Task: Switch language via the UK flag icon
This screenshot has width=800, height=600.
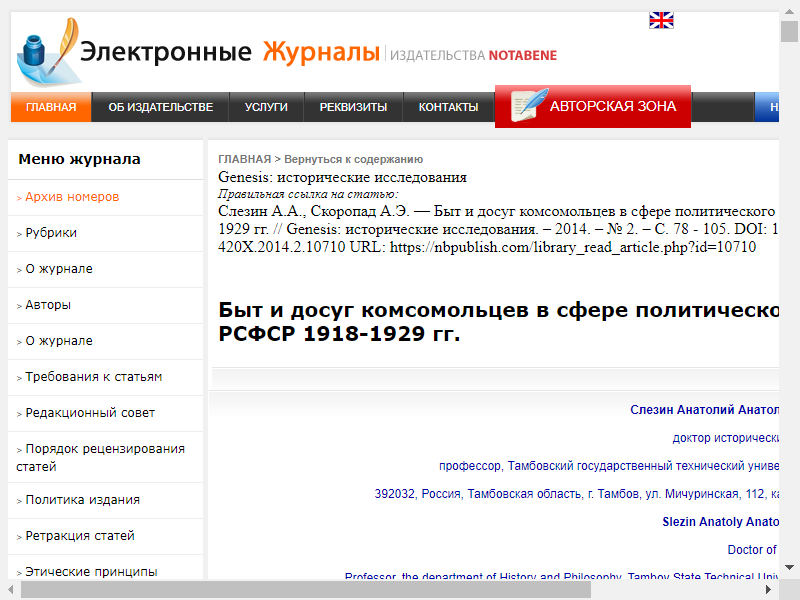Action: [661, 20]
